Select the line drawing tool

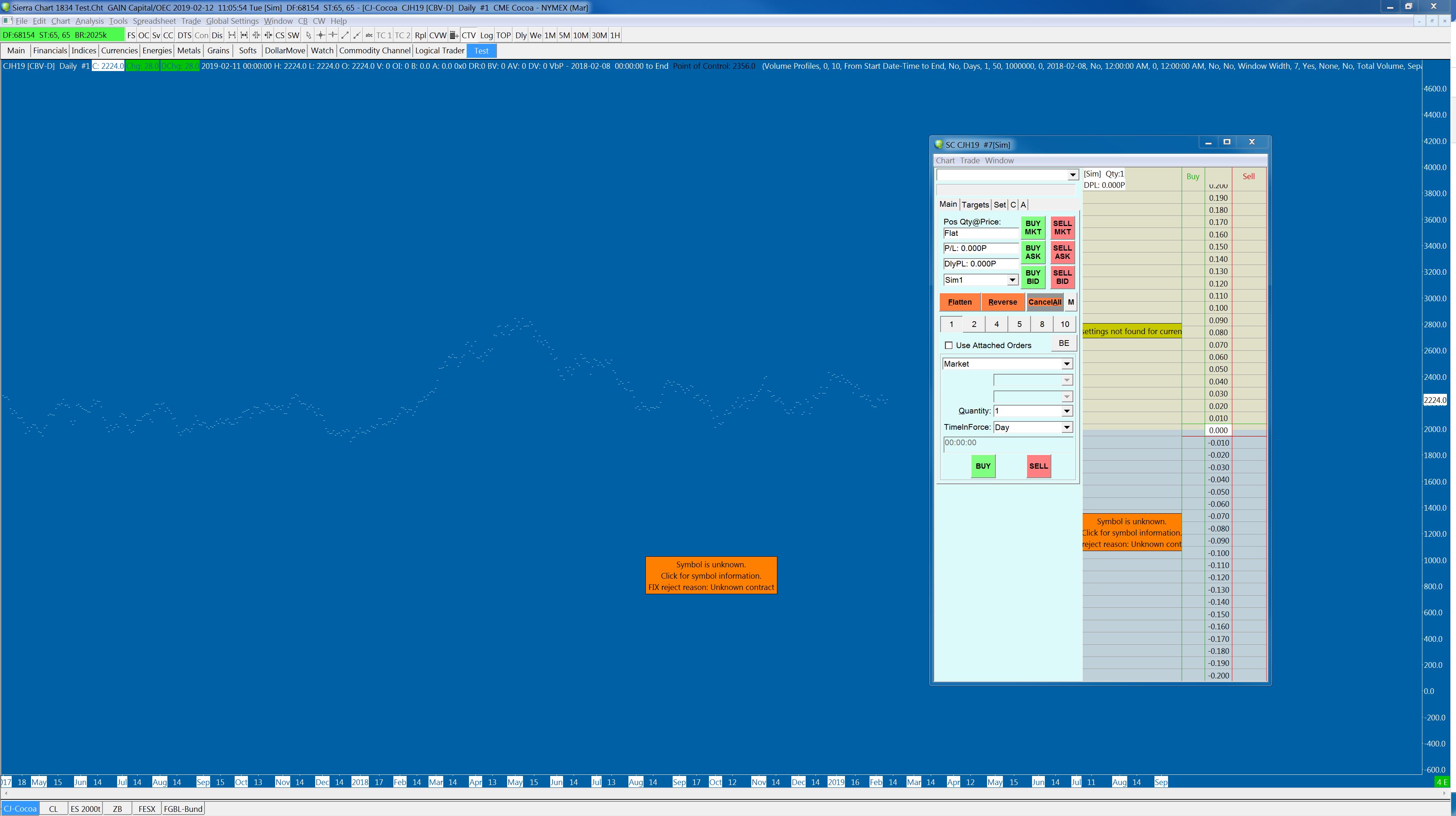(345, 35)
